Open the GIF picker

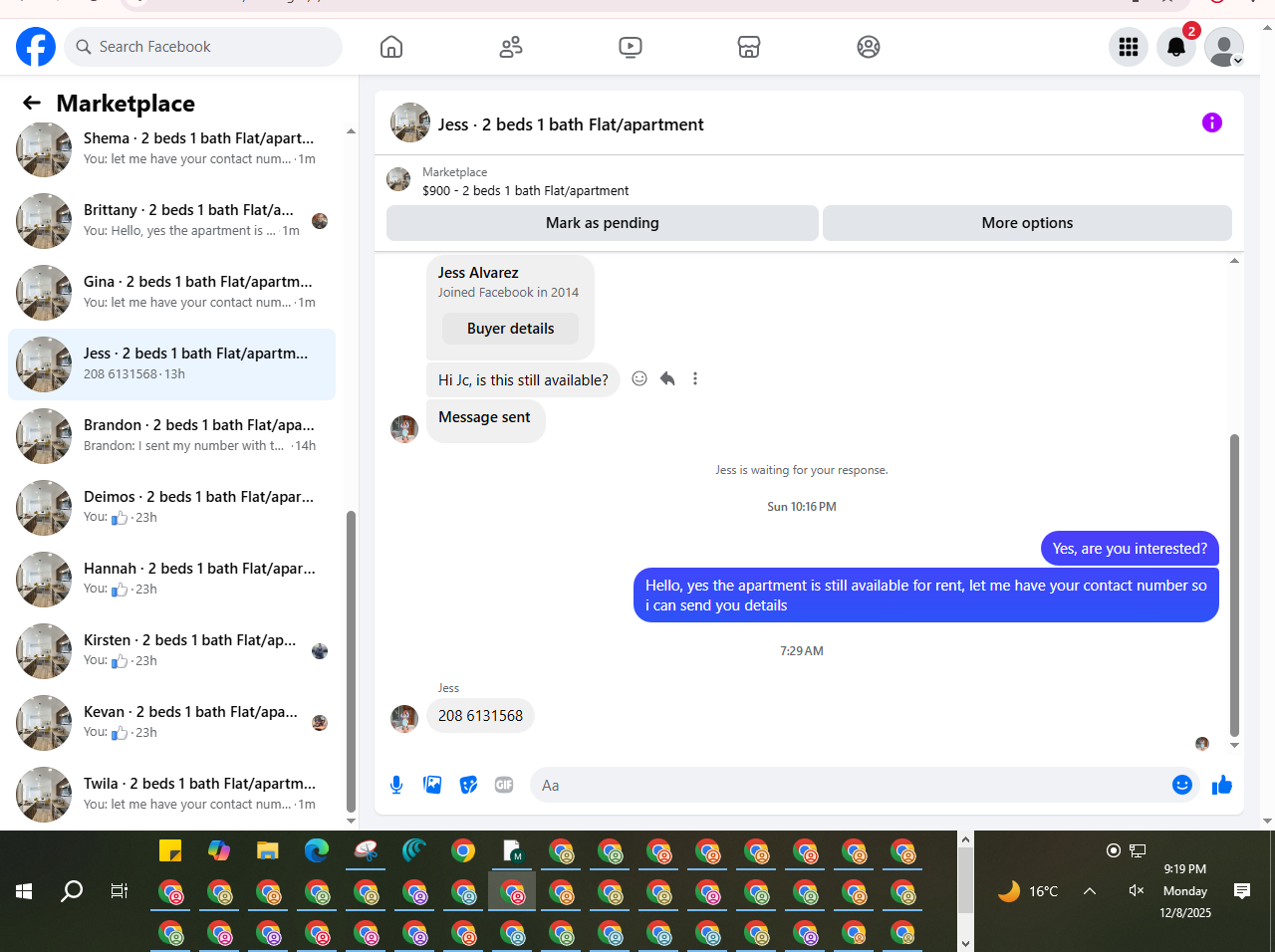coord(504,785)
